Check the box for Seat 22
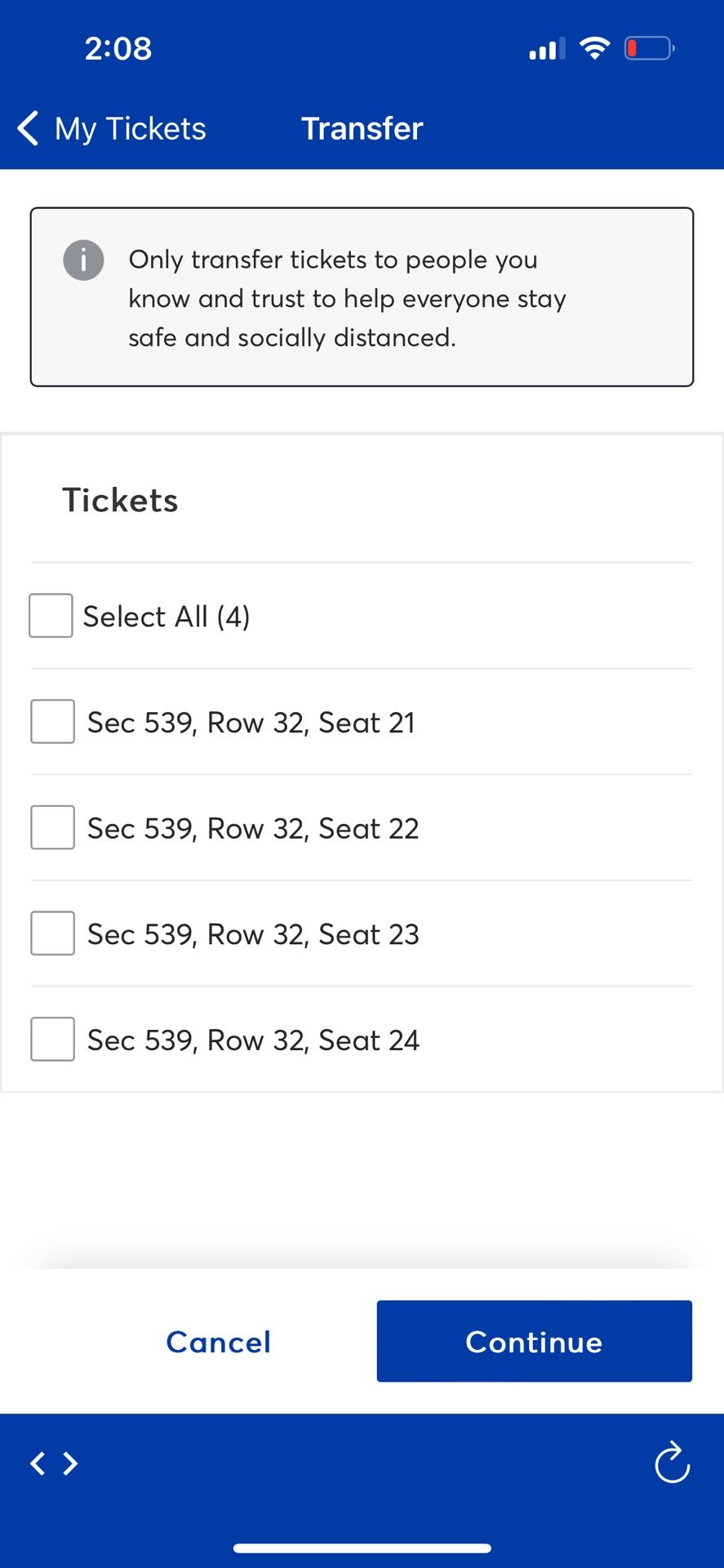724x1568 pixels. (x=52, y=827)
